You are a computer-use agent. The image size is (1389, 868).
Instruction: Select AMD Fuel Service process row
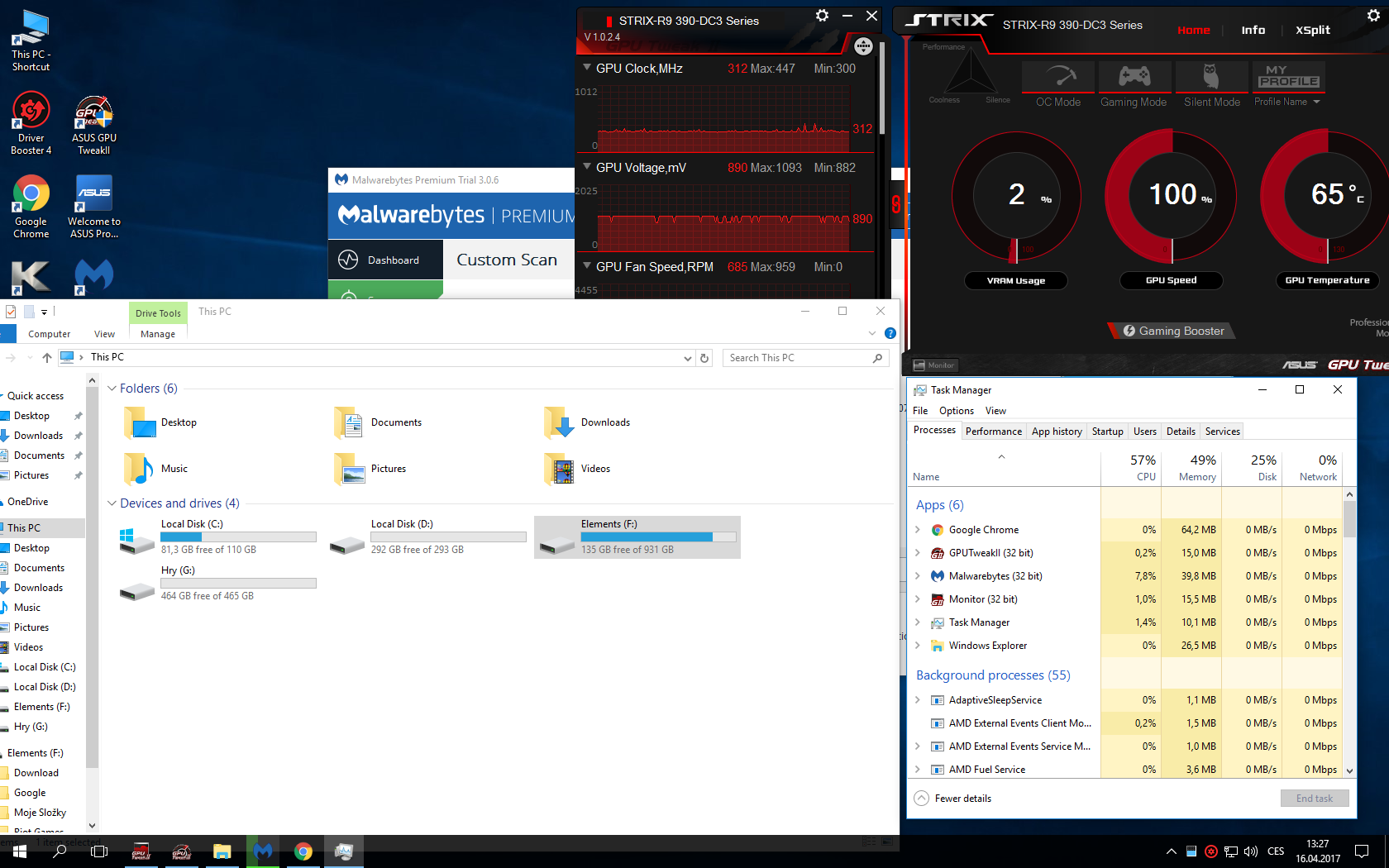(x=1124, y=770)
